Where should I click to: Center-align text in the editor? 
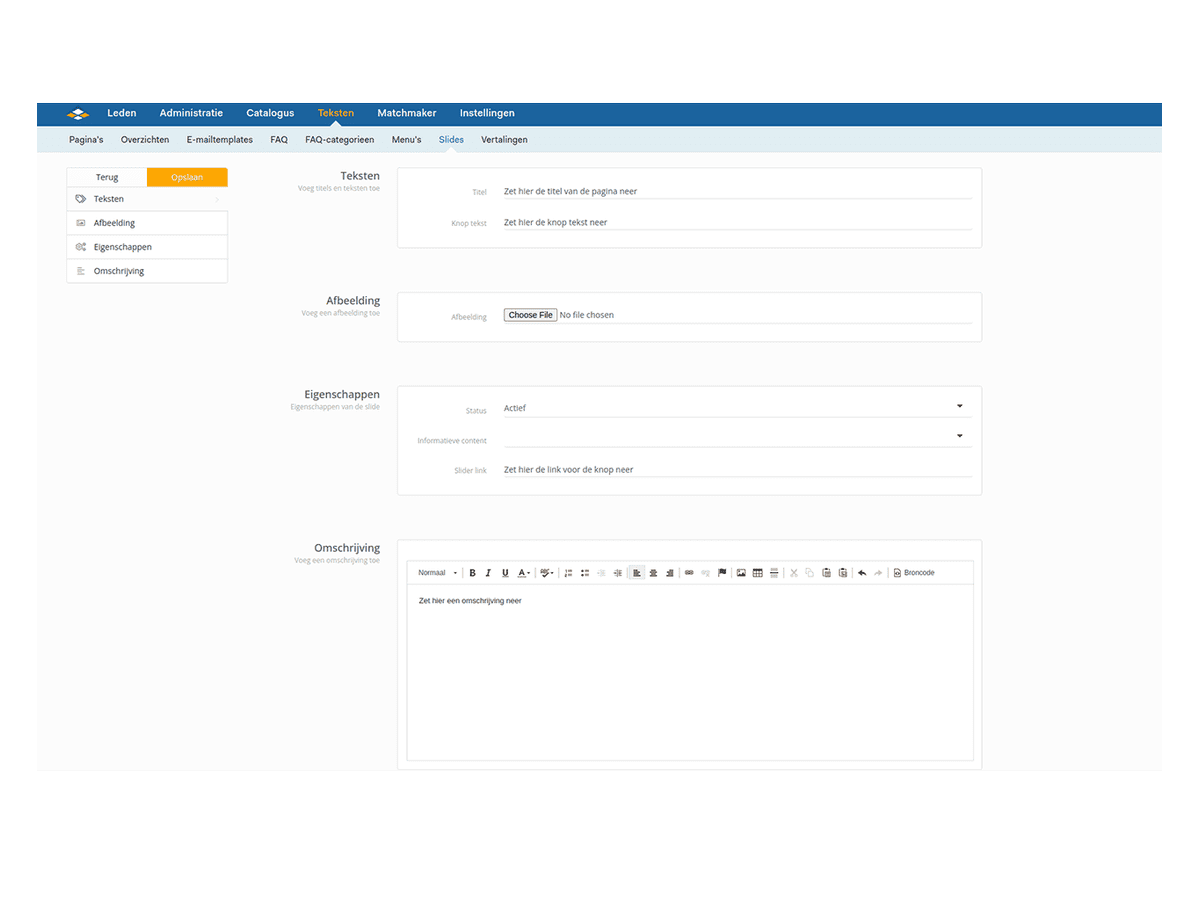pyautogui.click(x=653, y=573)
